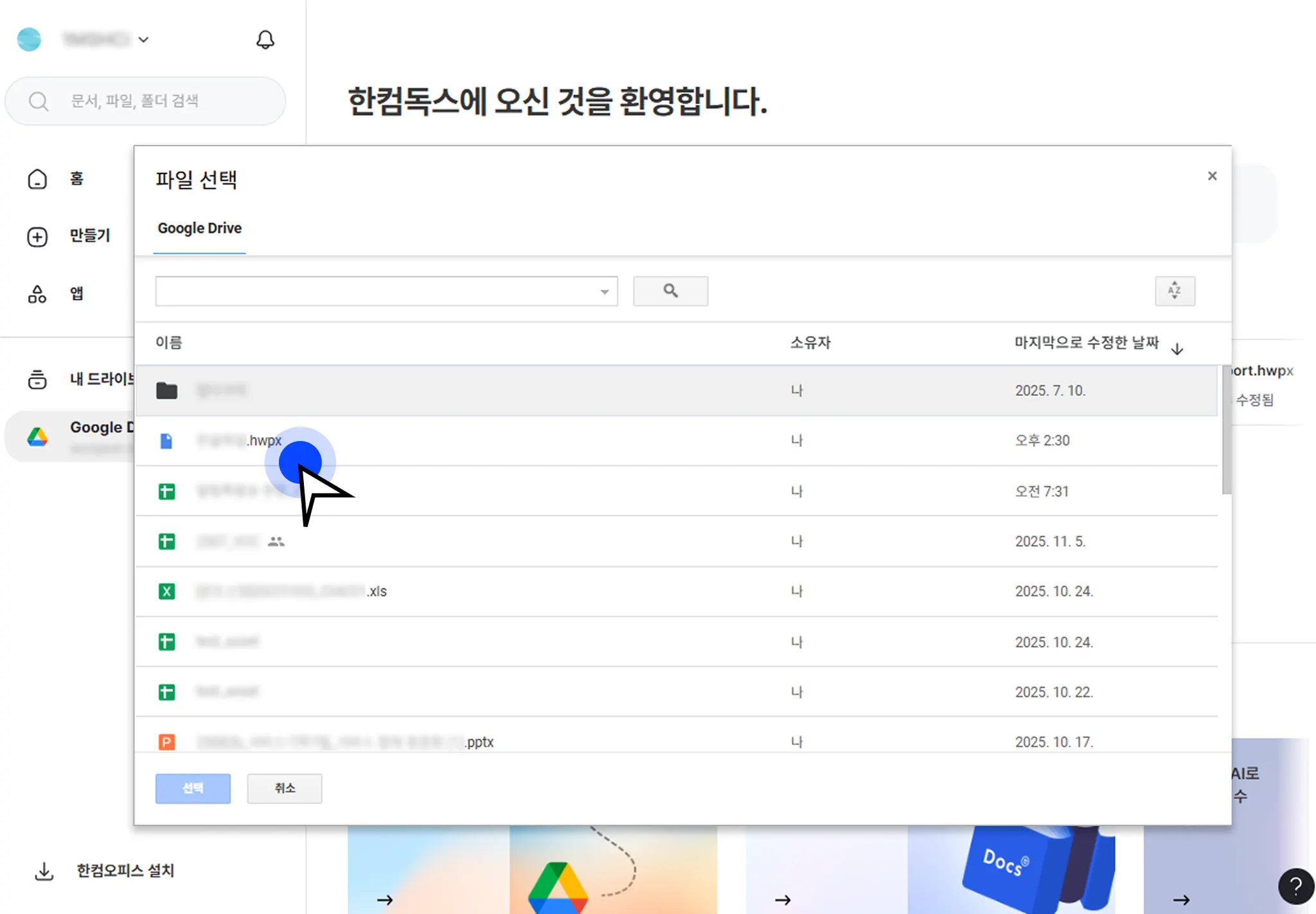
Task: Click the notification bell icon
Action: point(265,40)
